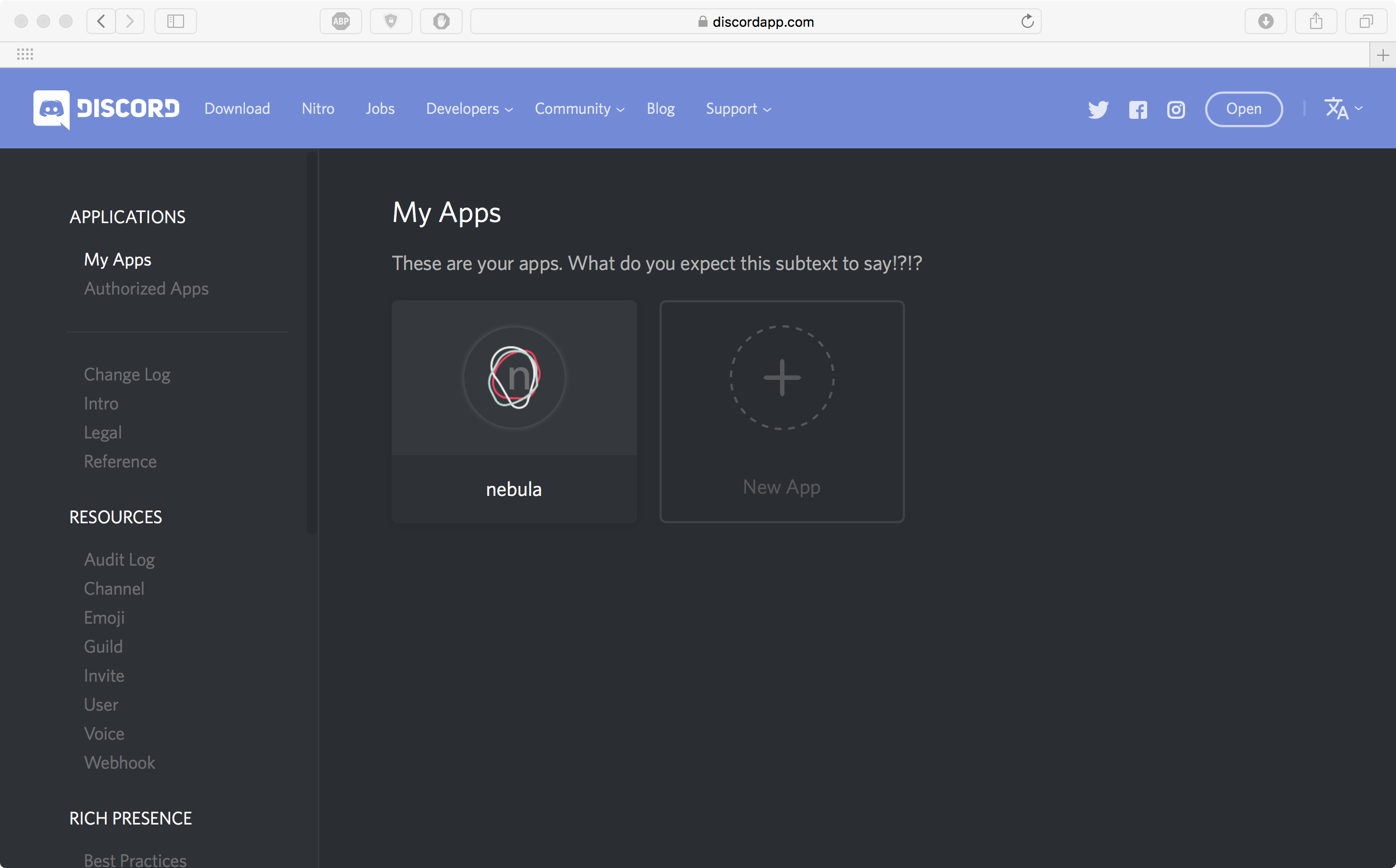Open the Webhook resource link
The image size is (1396, 868).
pos(119,763)
